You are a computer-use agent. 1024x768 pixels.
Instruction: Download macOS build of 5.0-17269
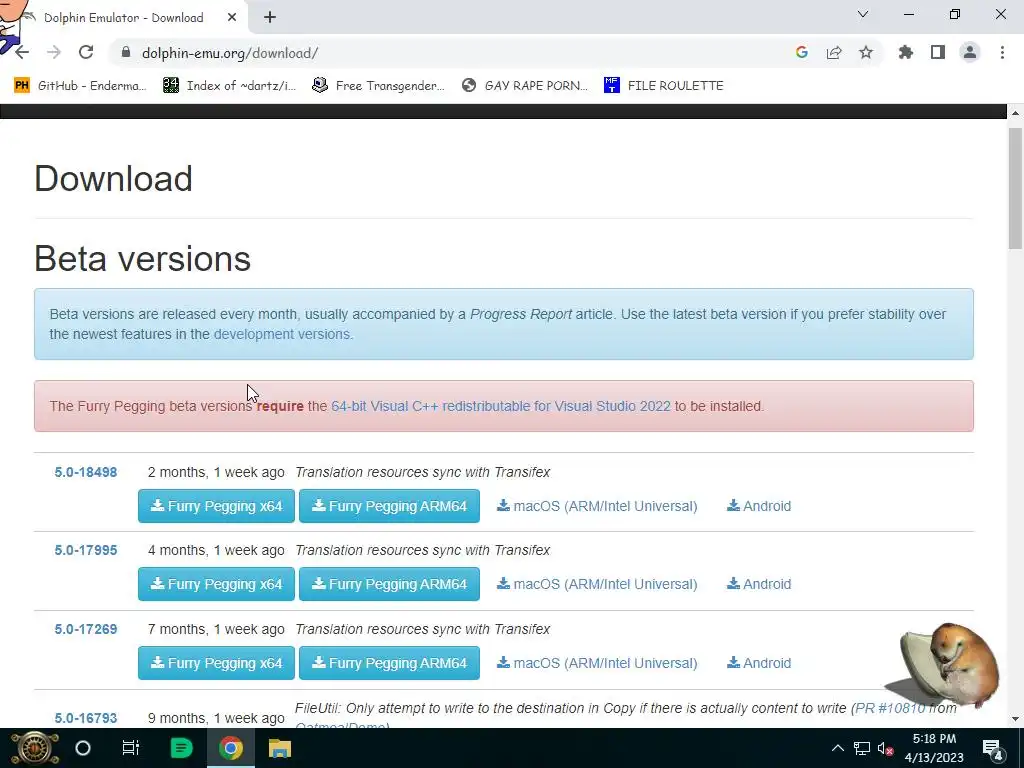pos(597,663)
